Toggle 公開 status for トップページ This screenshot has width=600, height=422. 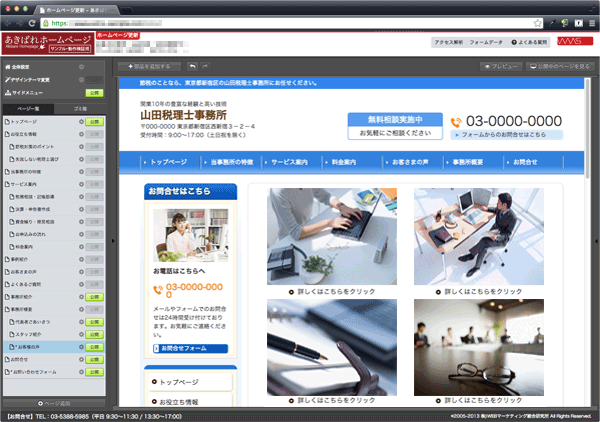tap(94, 120)
